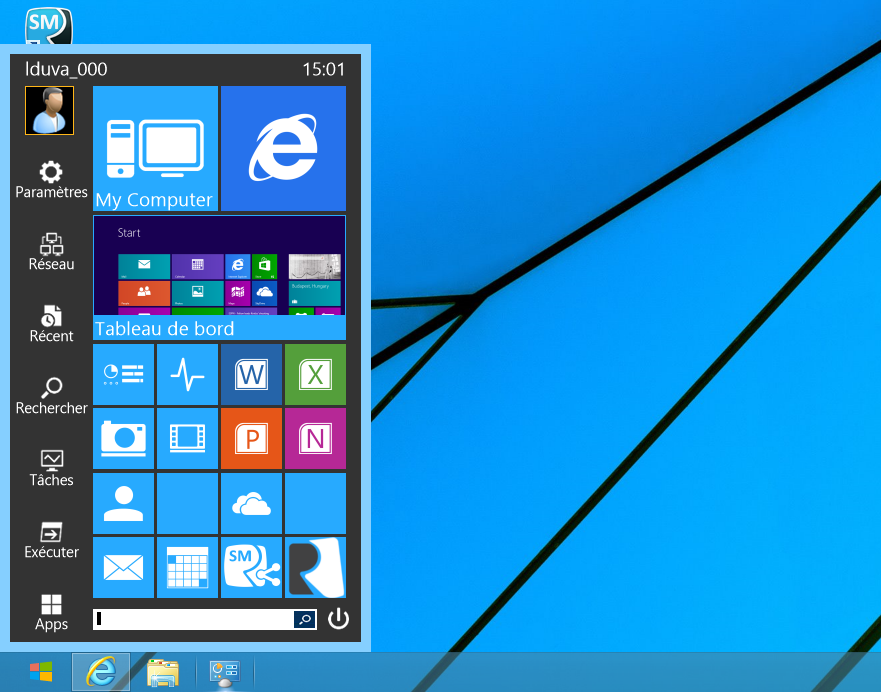Image resolution: width=881 pixels, height=692 pixels.
Task: Open Apps from the sidebar
Action: [x=51, y=610]
